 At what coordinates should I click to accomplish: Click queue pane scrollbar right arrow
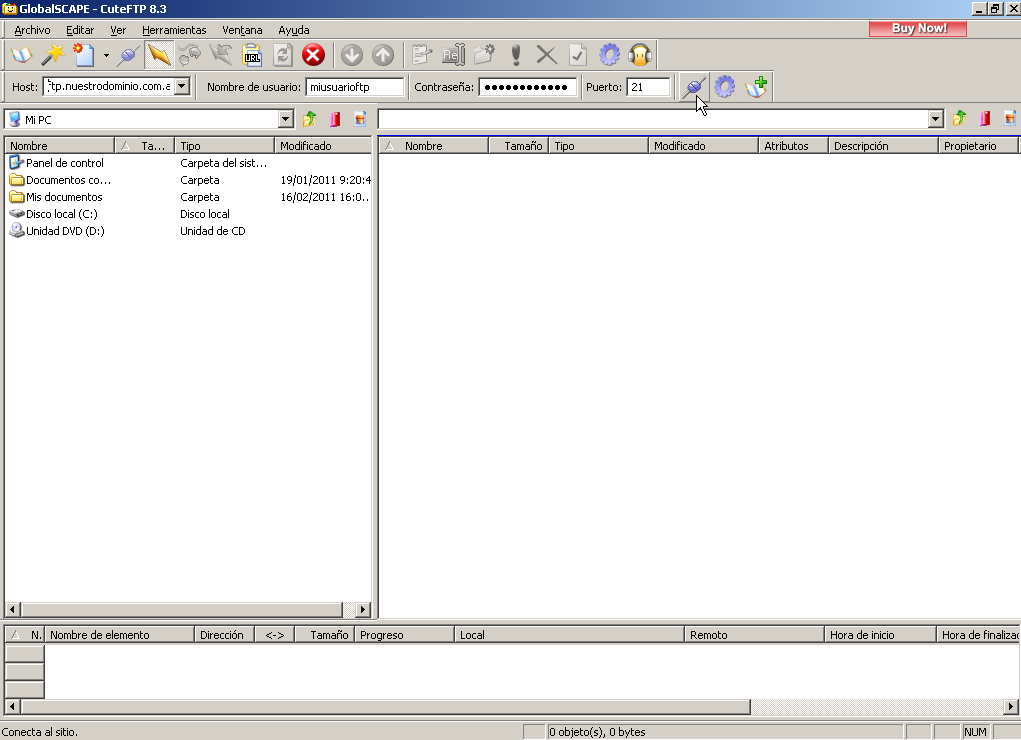1010,707
